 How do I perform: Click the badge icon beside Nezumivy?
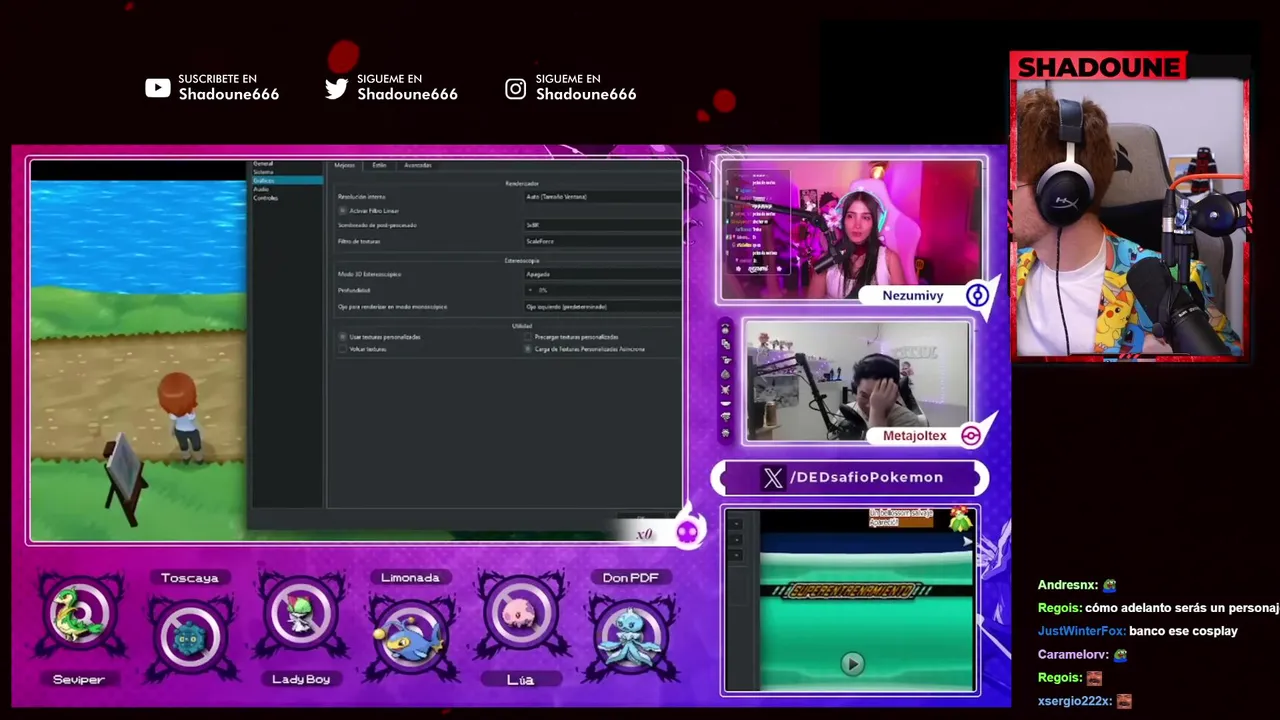[x=976, y=295]
